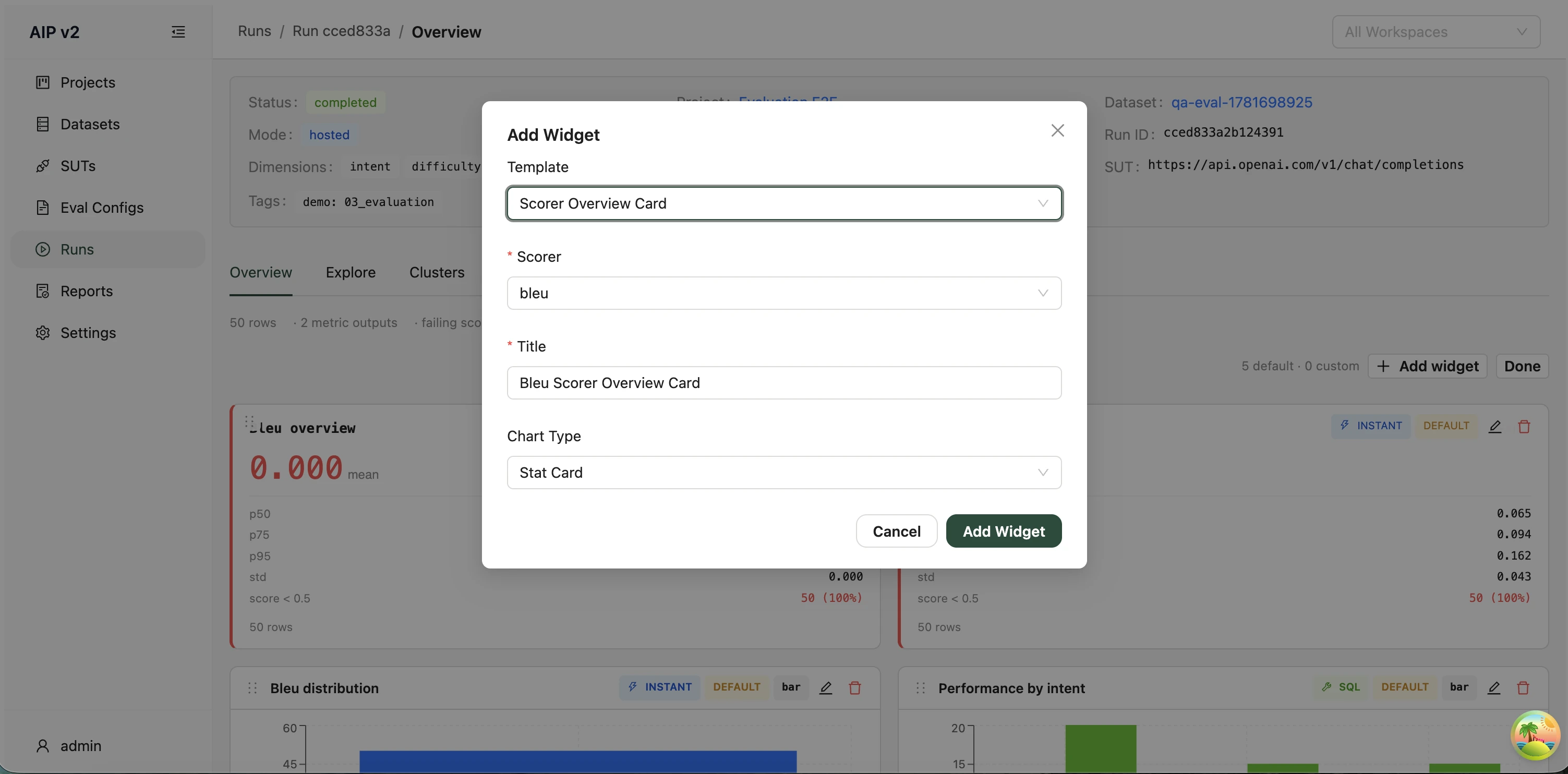Open the Scorer dropdown showing bleu
Screen dimensions: 1568x774
[x=784, y=293]
